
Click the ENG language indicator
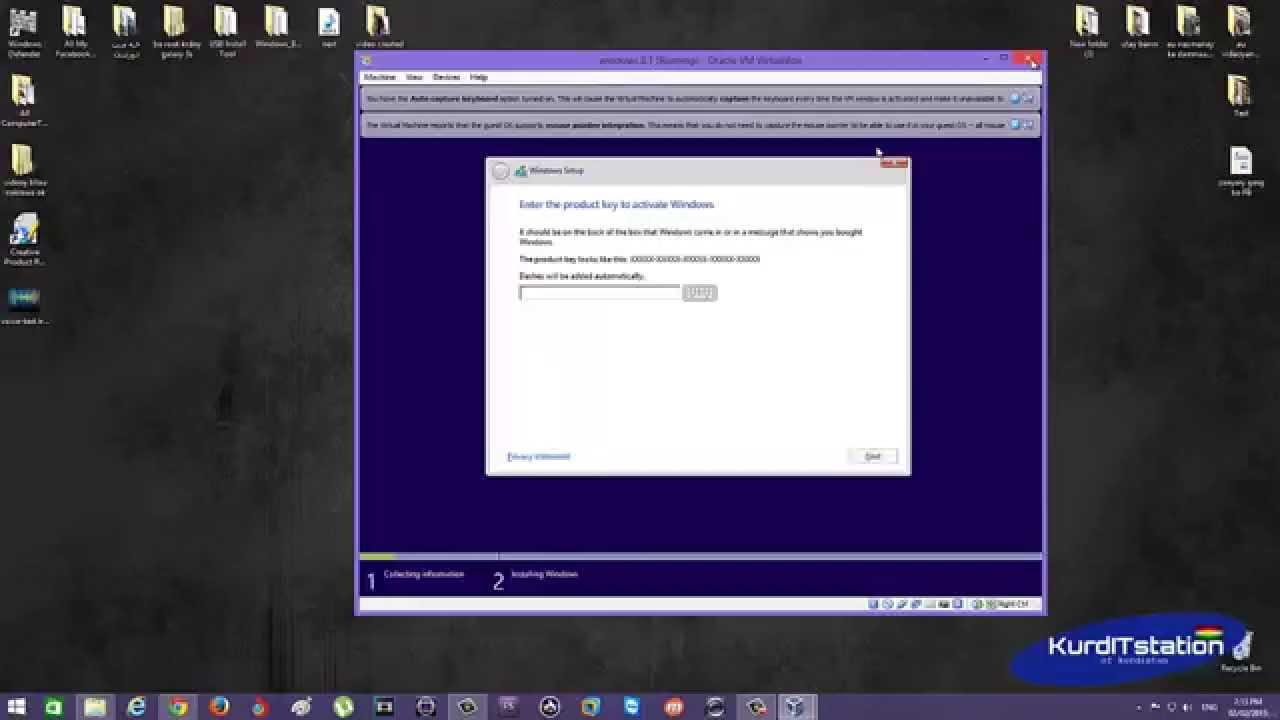[1209, 708]
